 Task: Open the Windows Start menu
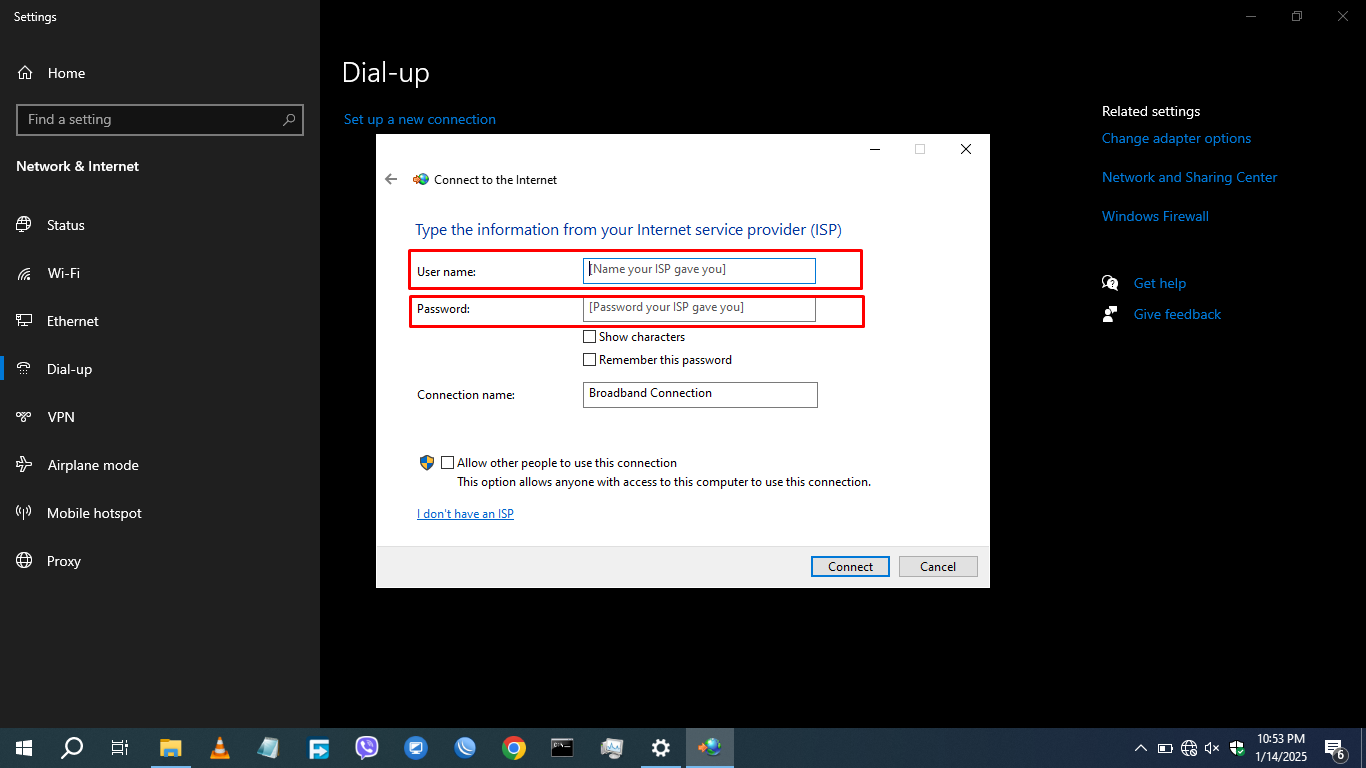click(x=24, y=747)
